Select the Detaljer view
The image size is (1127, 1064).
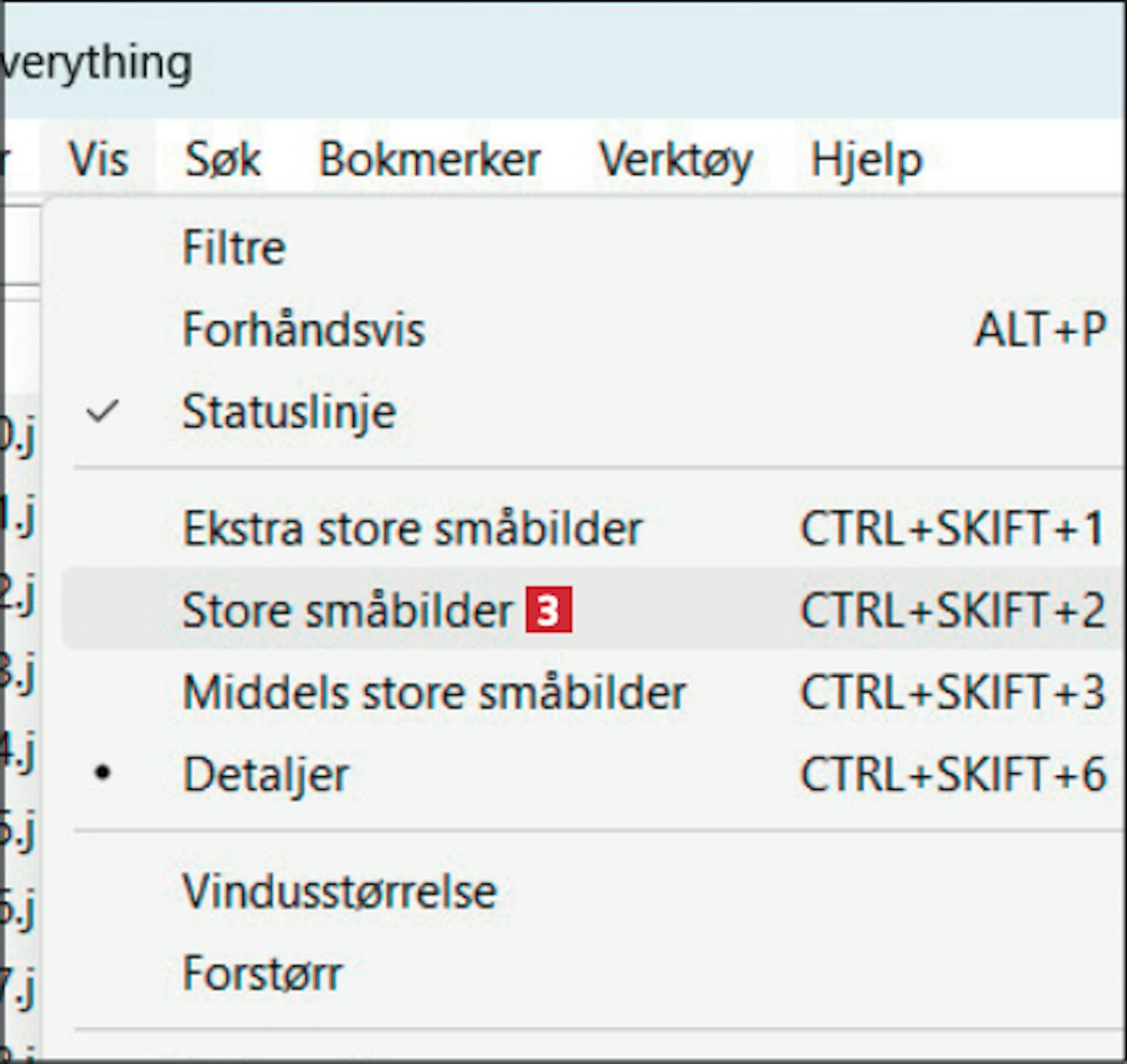pos(266,775)
